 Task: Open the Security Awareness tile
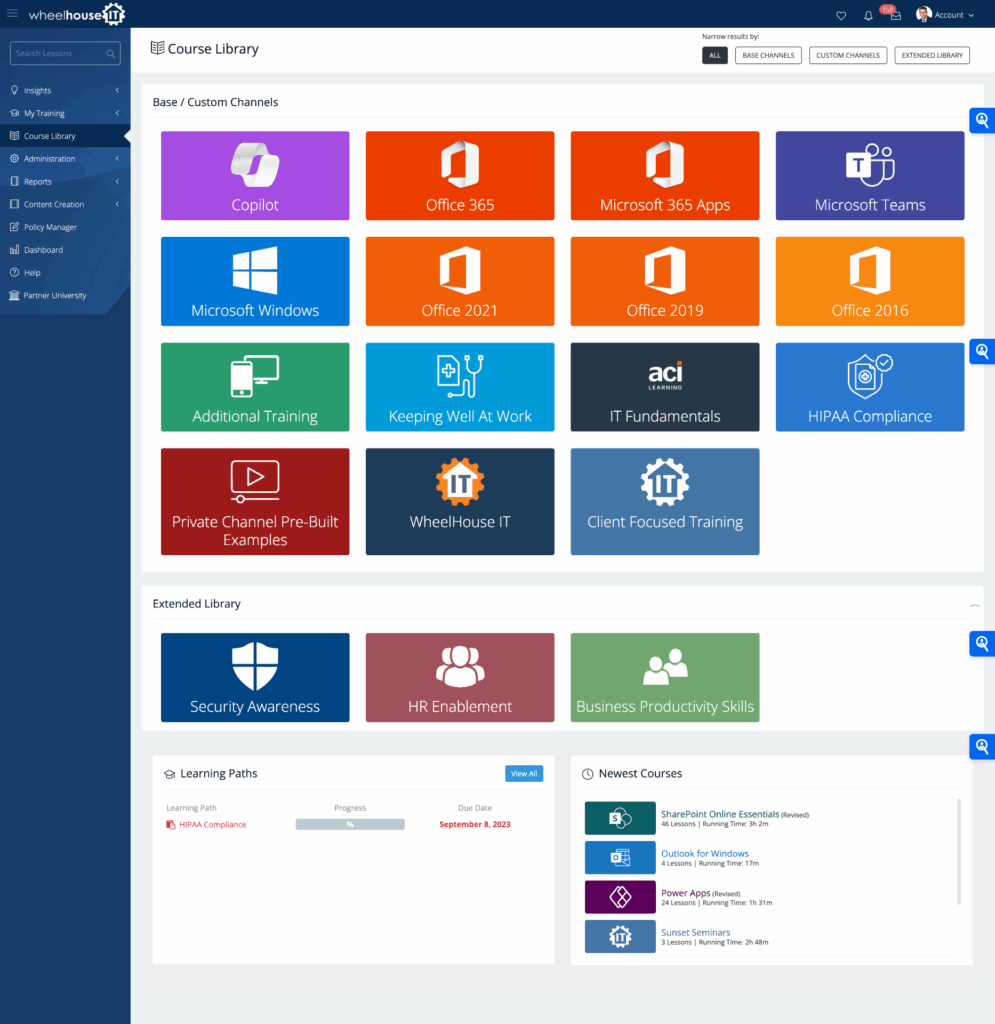(255, 677)
